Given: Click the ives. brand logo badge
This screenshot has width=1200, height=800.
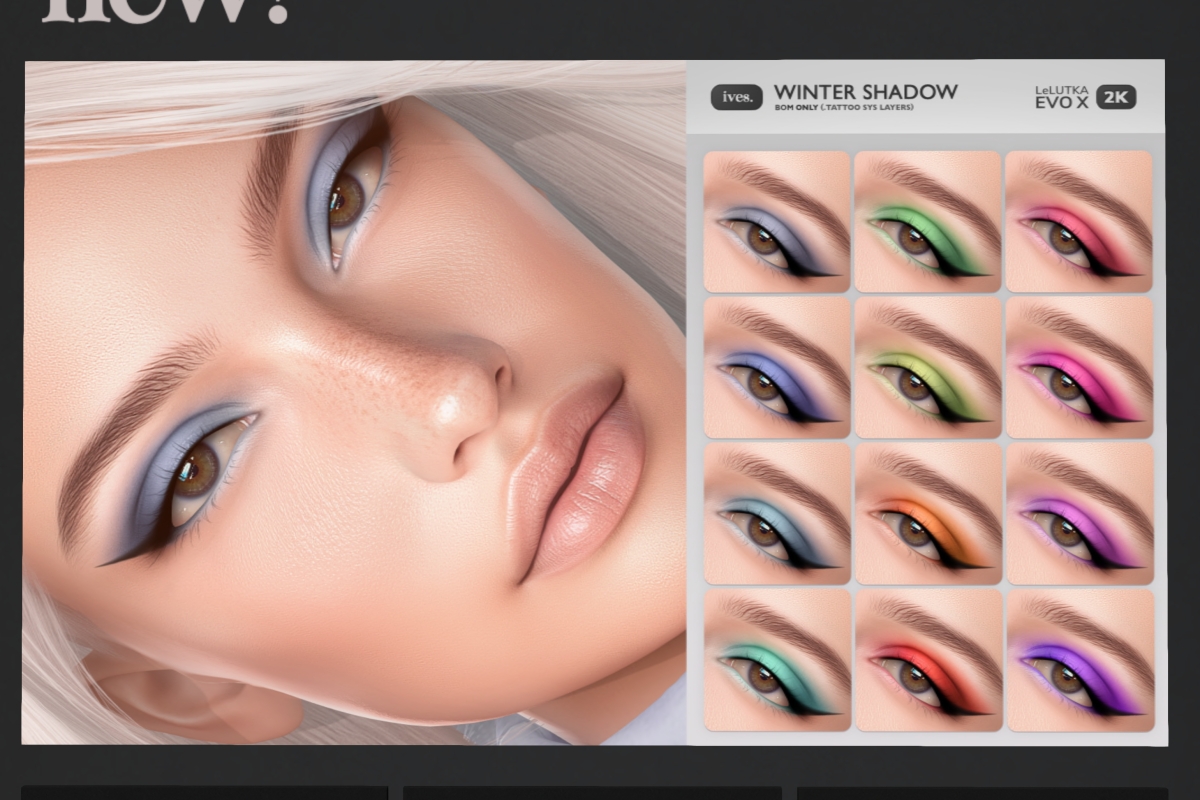Looking at the screenshot, I should click(x=737, y=97).
